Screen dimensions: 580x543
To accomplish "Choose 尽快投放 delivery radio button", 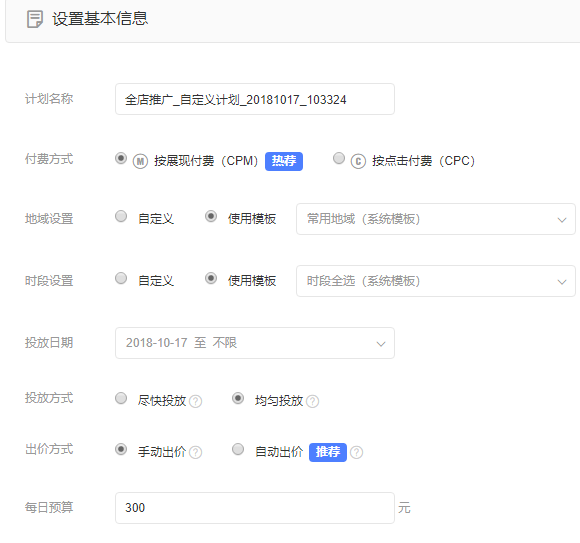I will [x=121, y=398].
